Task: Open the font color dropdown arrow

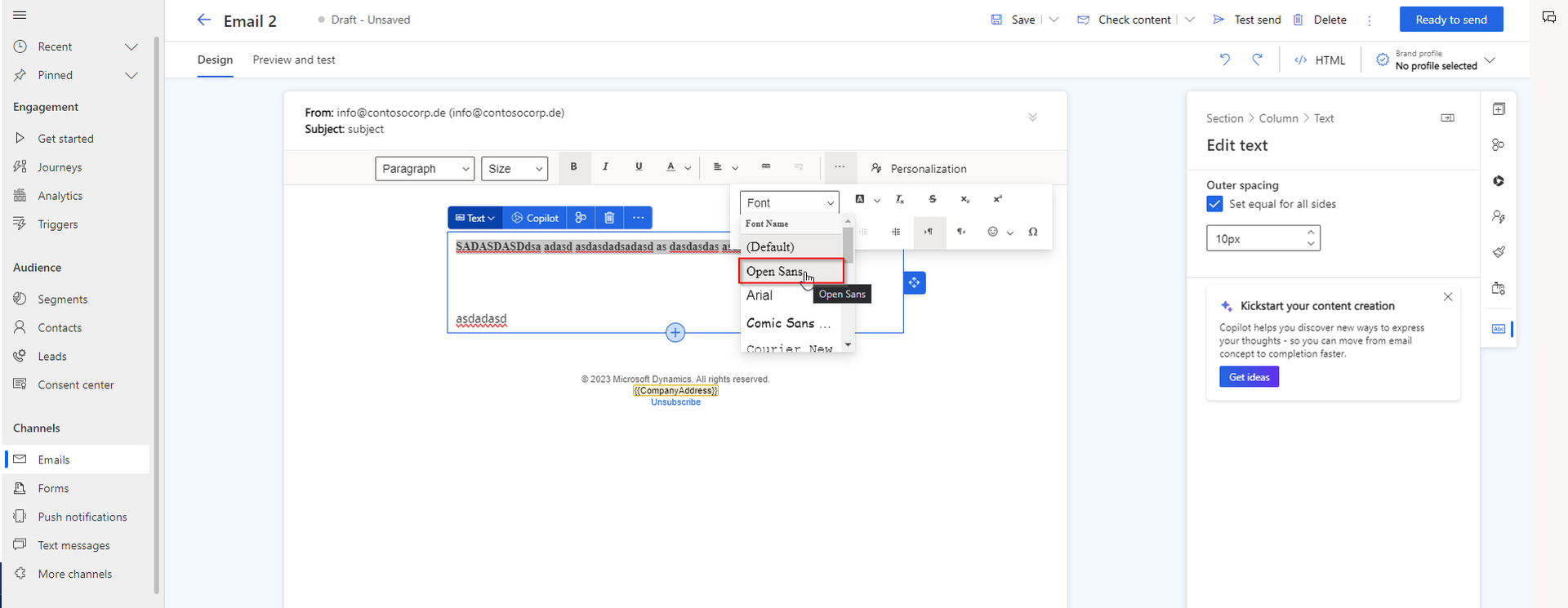Action: point(688,168)
